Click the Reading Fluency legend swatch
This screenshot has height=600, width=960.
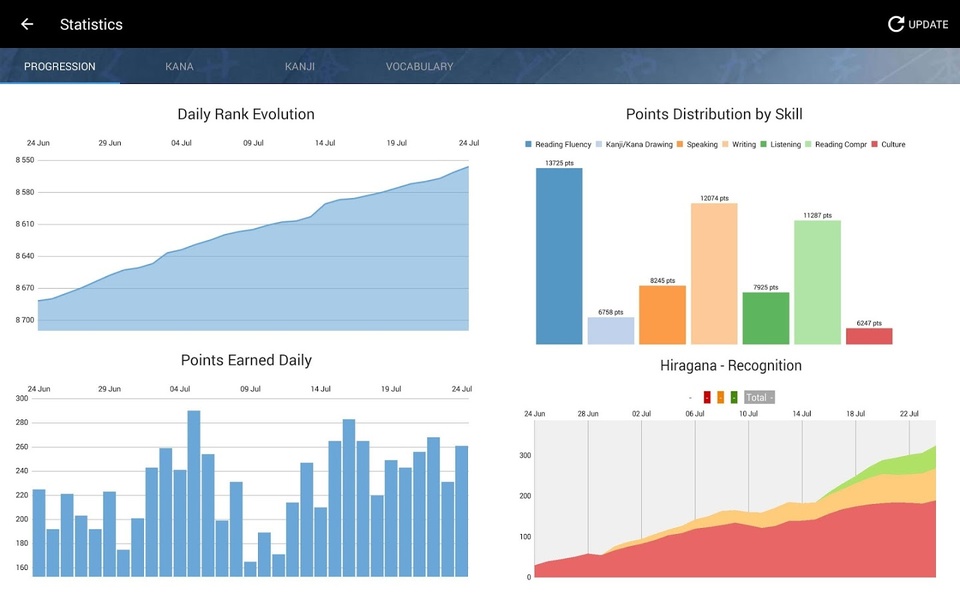coord(528,144)
